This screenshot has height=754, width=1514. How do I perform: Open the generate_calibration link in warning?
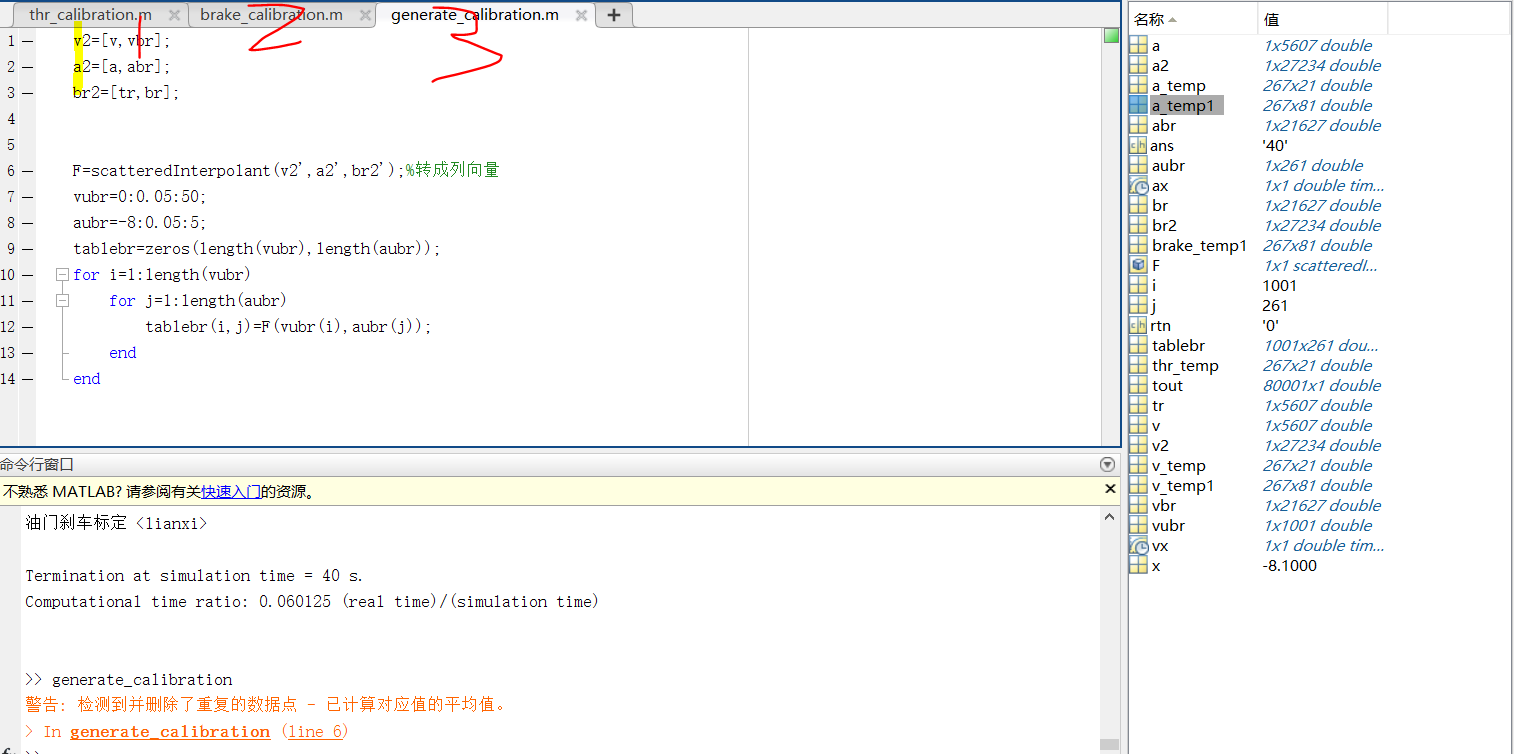[x=170, y=732]
